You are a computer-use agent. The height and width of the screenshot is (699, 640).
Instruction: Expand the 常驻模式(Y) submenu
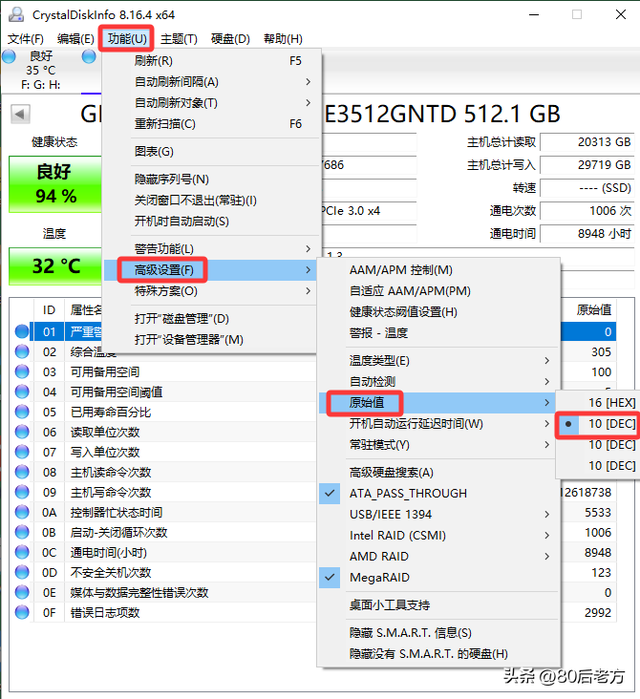tap(439, 444)
